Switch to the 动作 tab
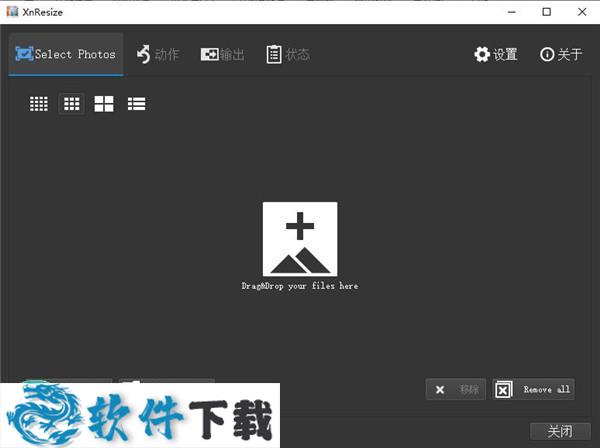 [158, 54]
